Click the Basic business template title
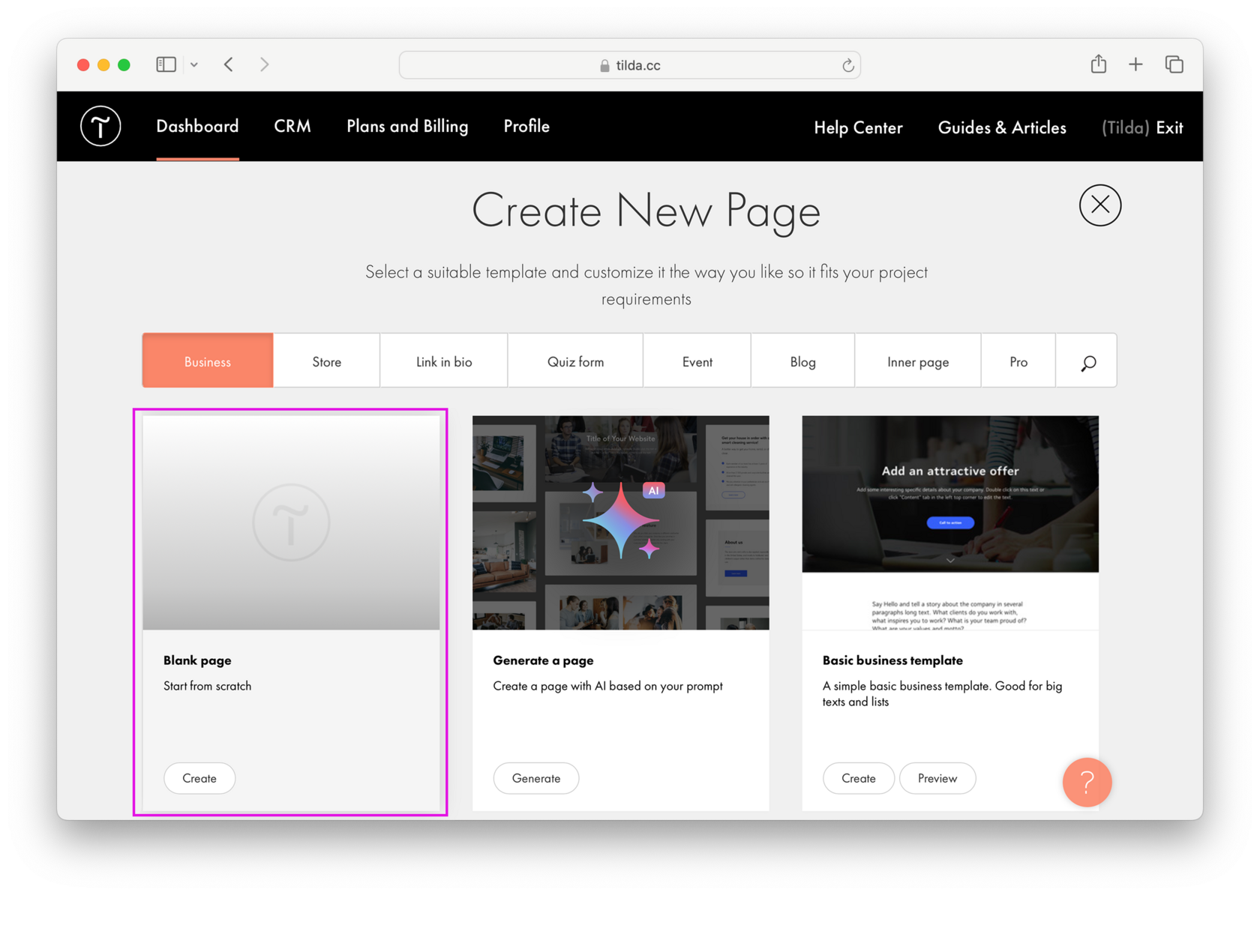 click(x=892, y=660)
